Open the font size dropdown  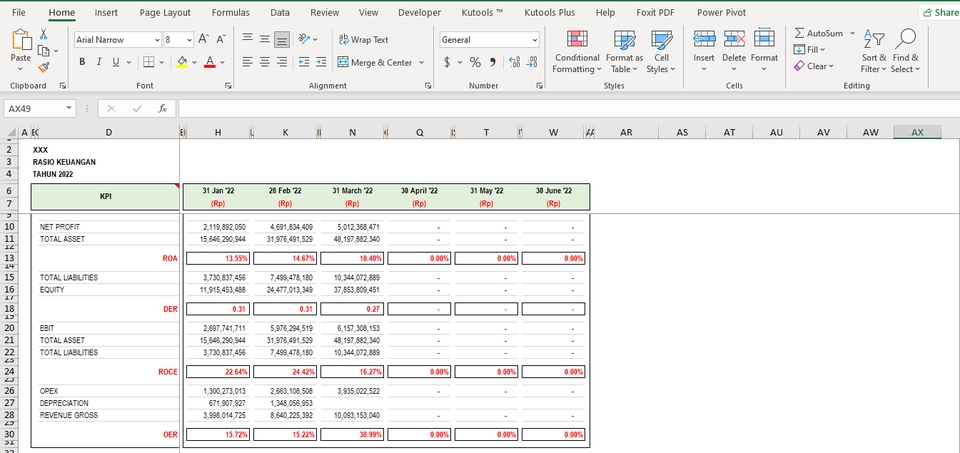(x=189, y=40)
